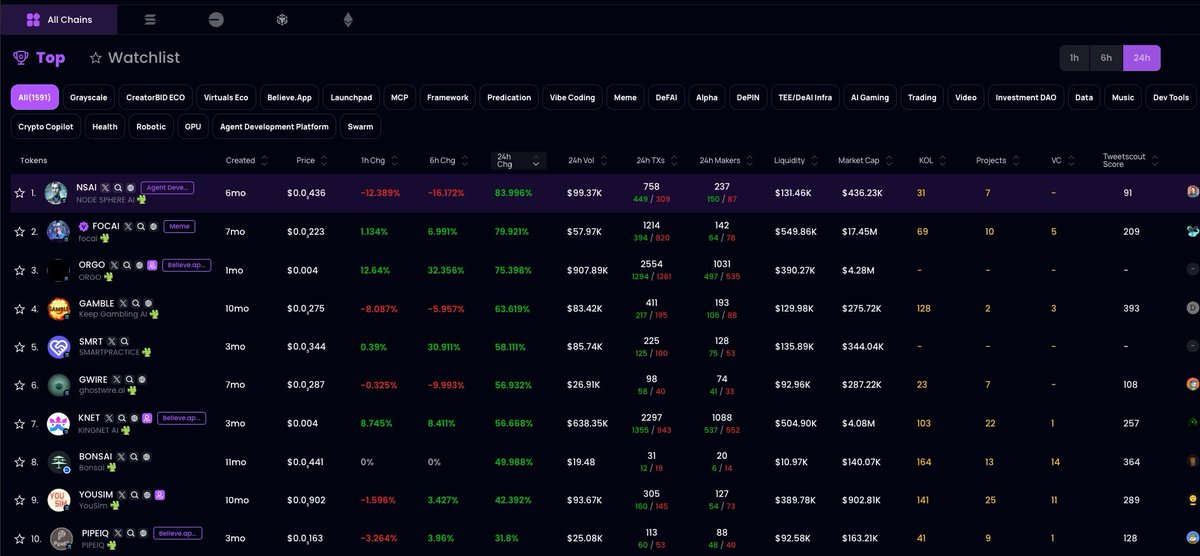Filter by the DeFAI category
Screen dimensions: 1200x556
point(666,98)
